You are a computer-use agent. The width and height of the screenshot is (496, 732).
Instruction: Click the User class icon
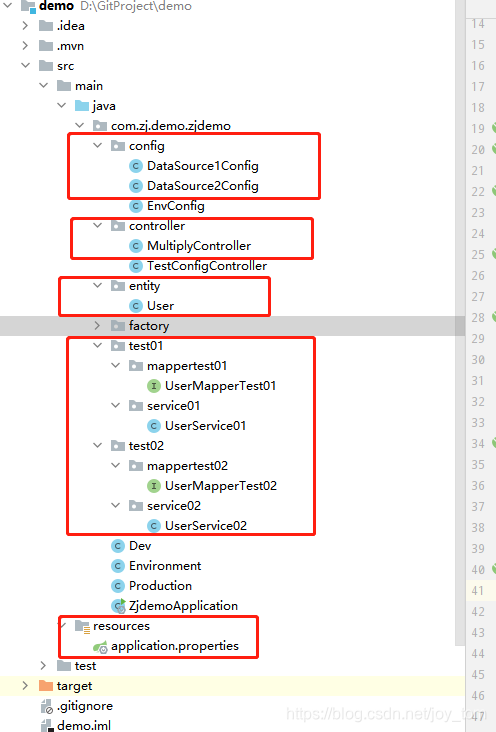[x=135, y=306]
